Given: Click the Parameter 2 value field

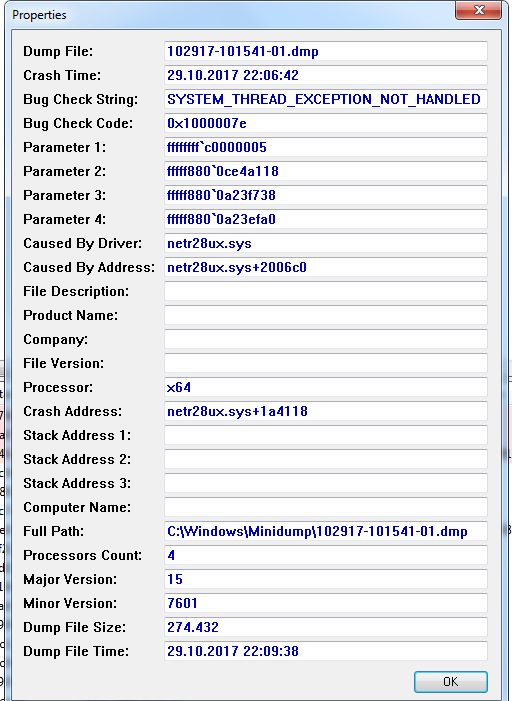Looking at the screenshot, I should pos(326,171).
